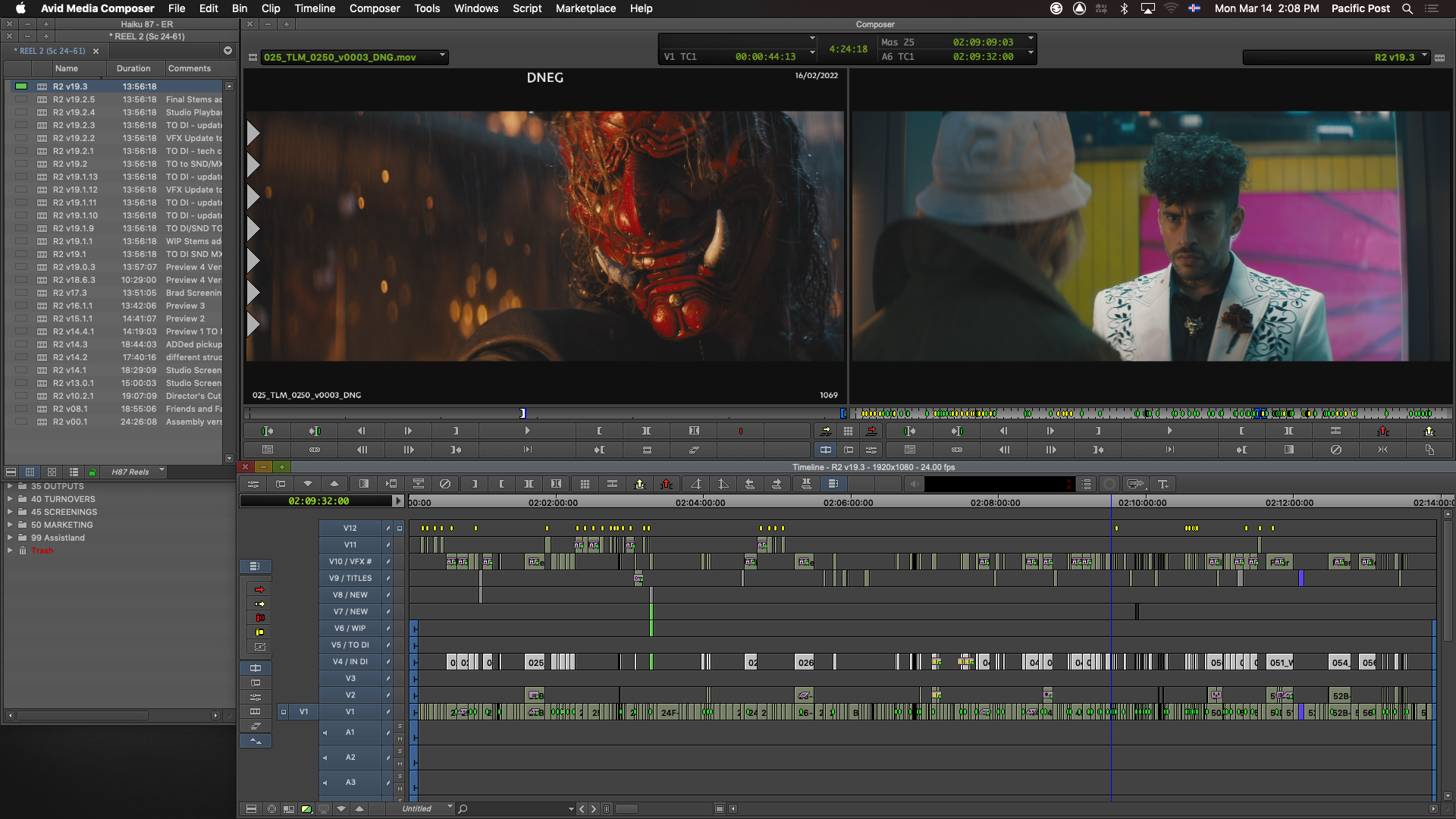Image resolution: width=1456 pixels, height=819 pixels.
Task: Toggle track selector V4 / IN DI
Action: coord(350,661)
